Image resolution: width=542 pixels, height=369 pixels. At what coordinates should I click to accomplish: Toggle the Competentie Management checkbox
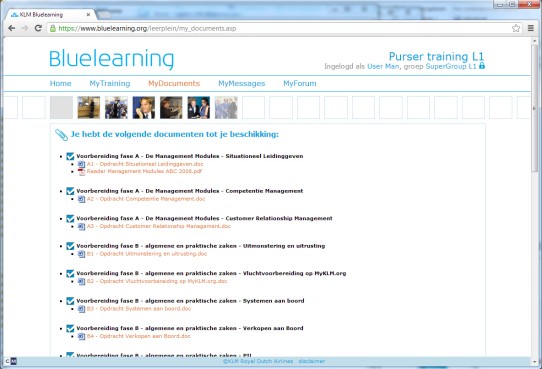[x=70, y=191]
